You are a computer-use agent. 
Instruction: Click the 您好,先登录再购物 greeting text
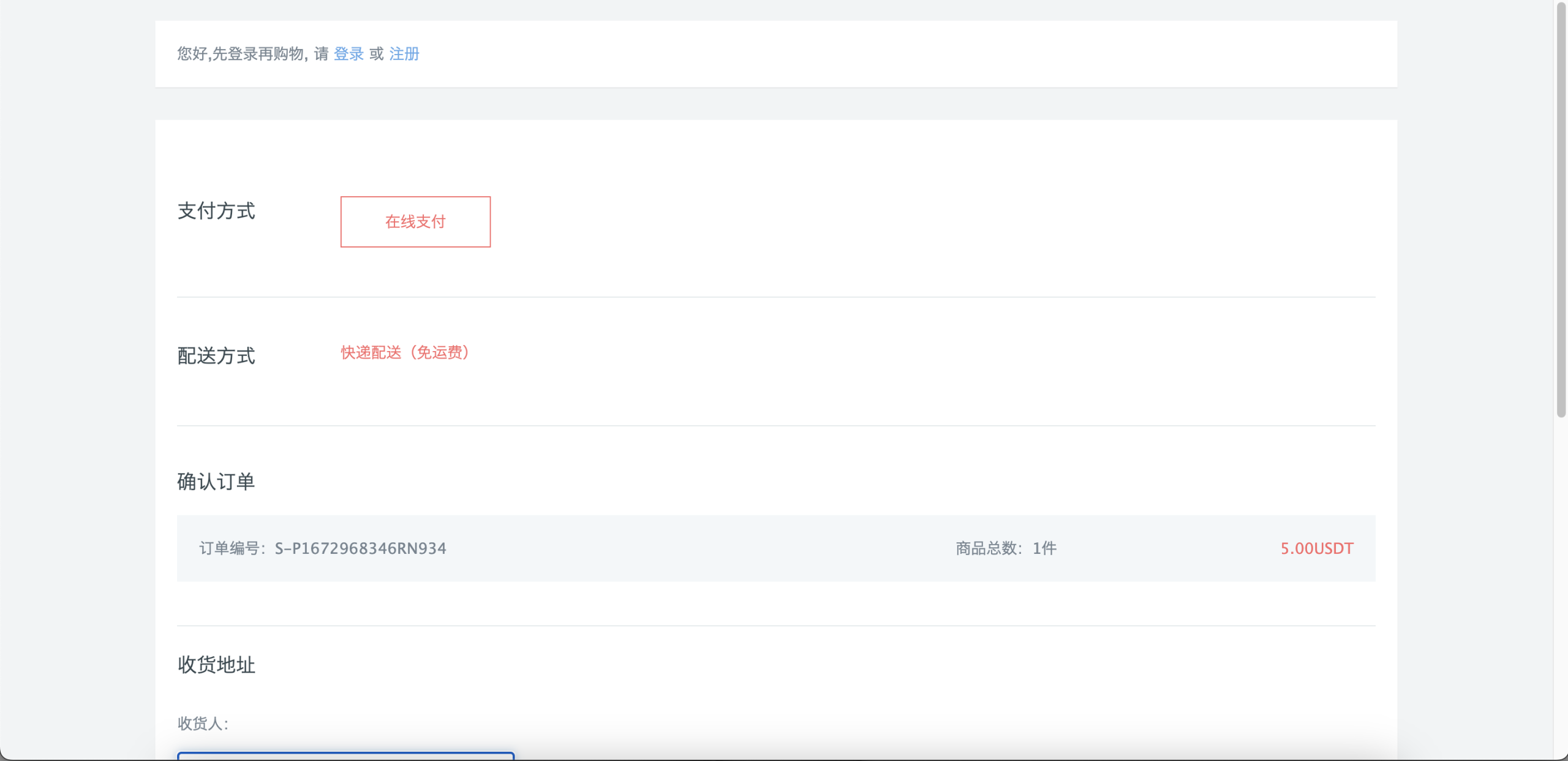pos(240,54)
